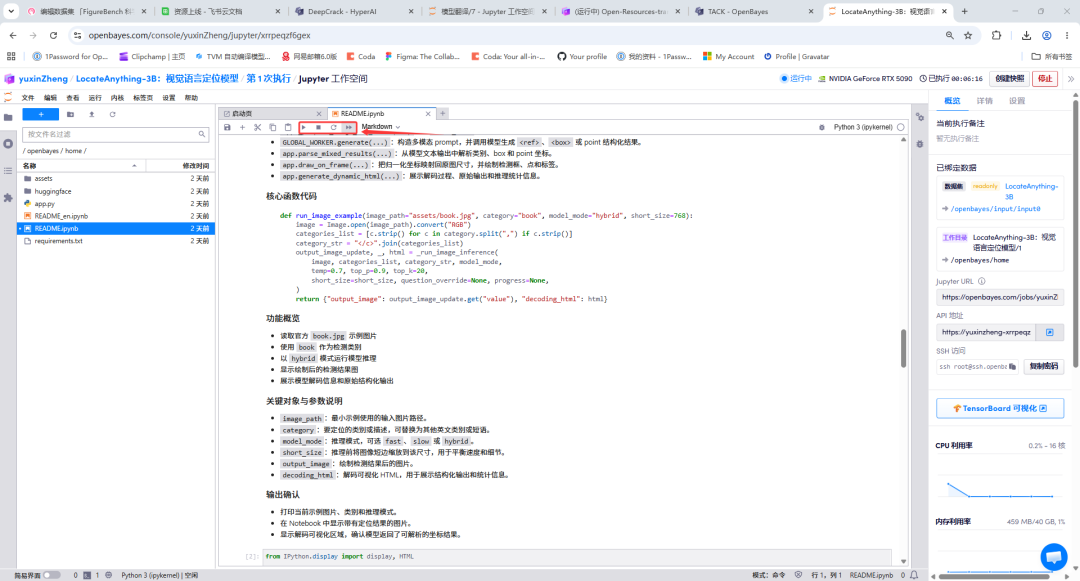1080x581 pixels.
Task: Refresh the file browser list
Action: click(x=112, y=114)
